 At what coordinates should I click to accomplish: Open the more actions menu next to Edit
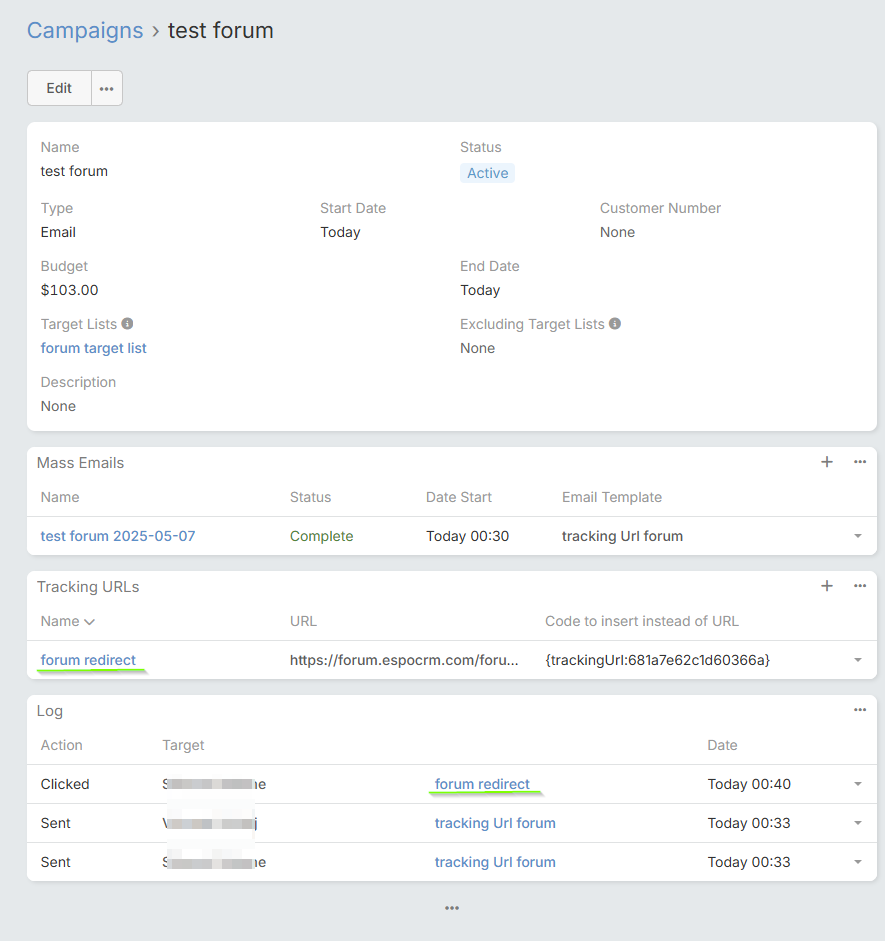pos(107,88)
